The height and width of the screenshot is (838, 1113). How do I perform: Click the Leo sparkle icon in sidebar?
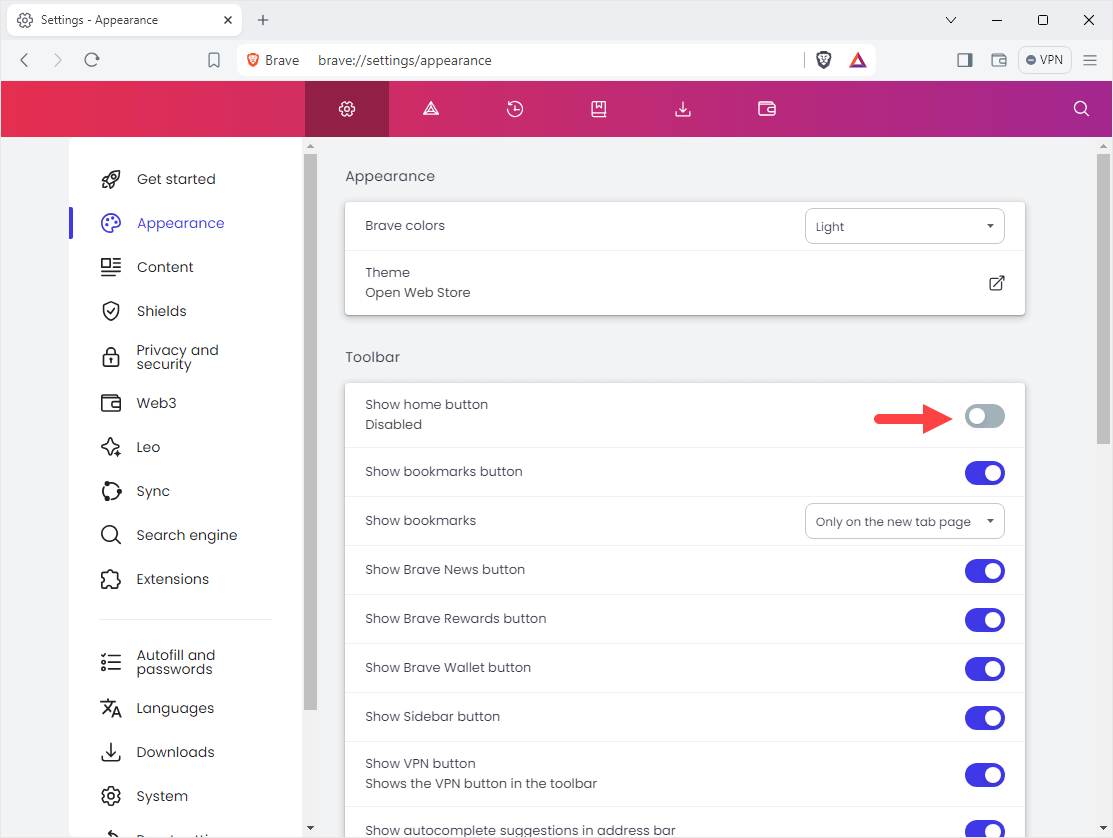point(111,447)
